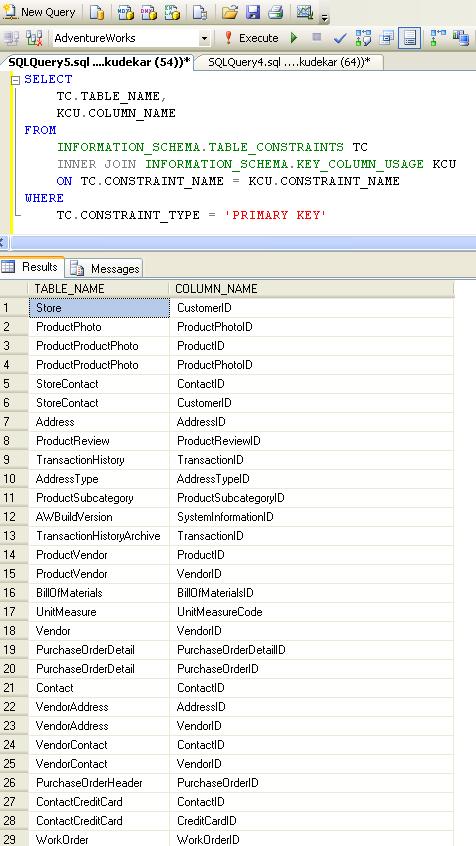The height and width of the screenshot is (846, 476).
Task: Parse the query with the checkmark icon
Action: coord(340,38)
